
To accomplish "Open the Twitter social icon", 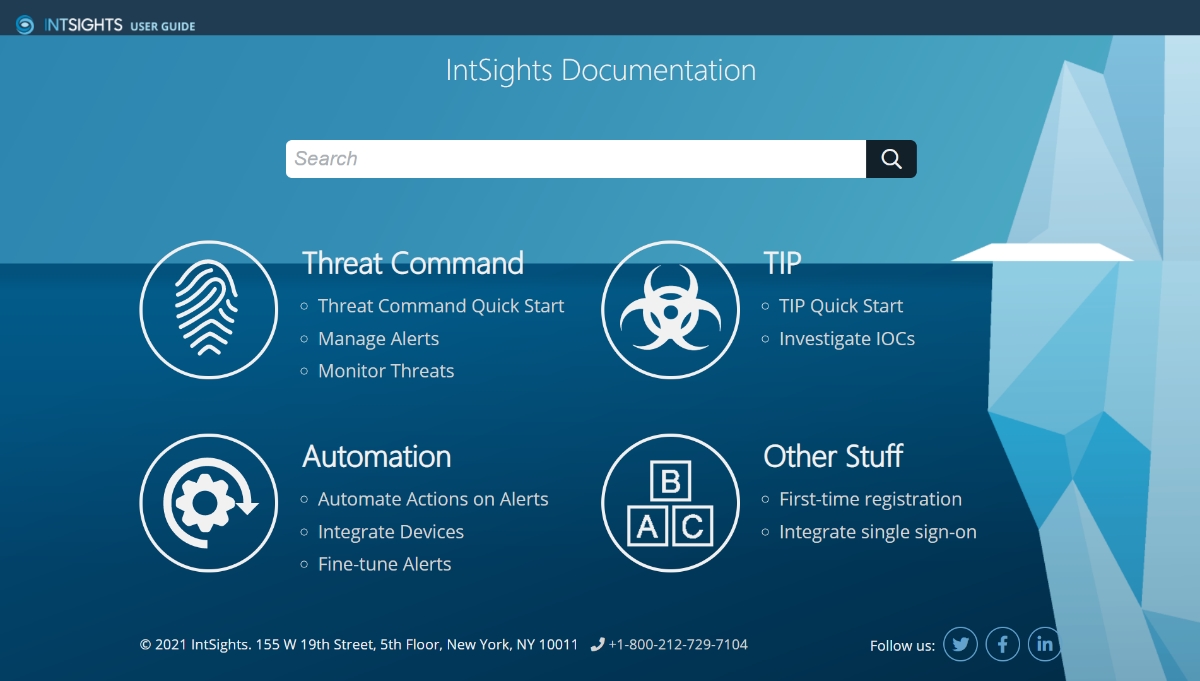I will (x=960, y=644).
